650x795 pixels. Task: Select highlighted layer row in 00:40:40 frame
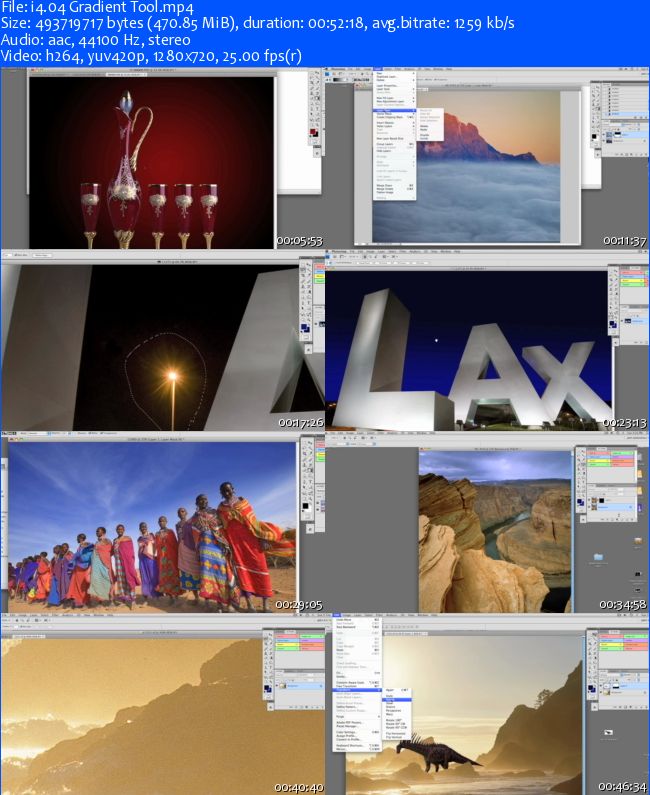[x=299, y=686]
